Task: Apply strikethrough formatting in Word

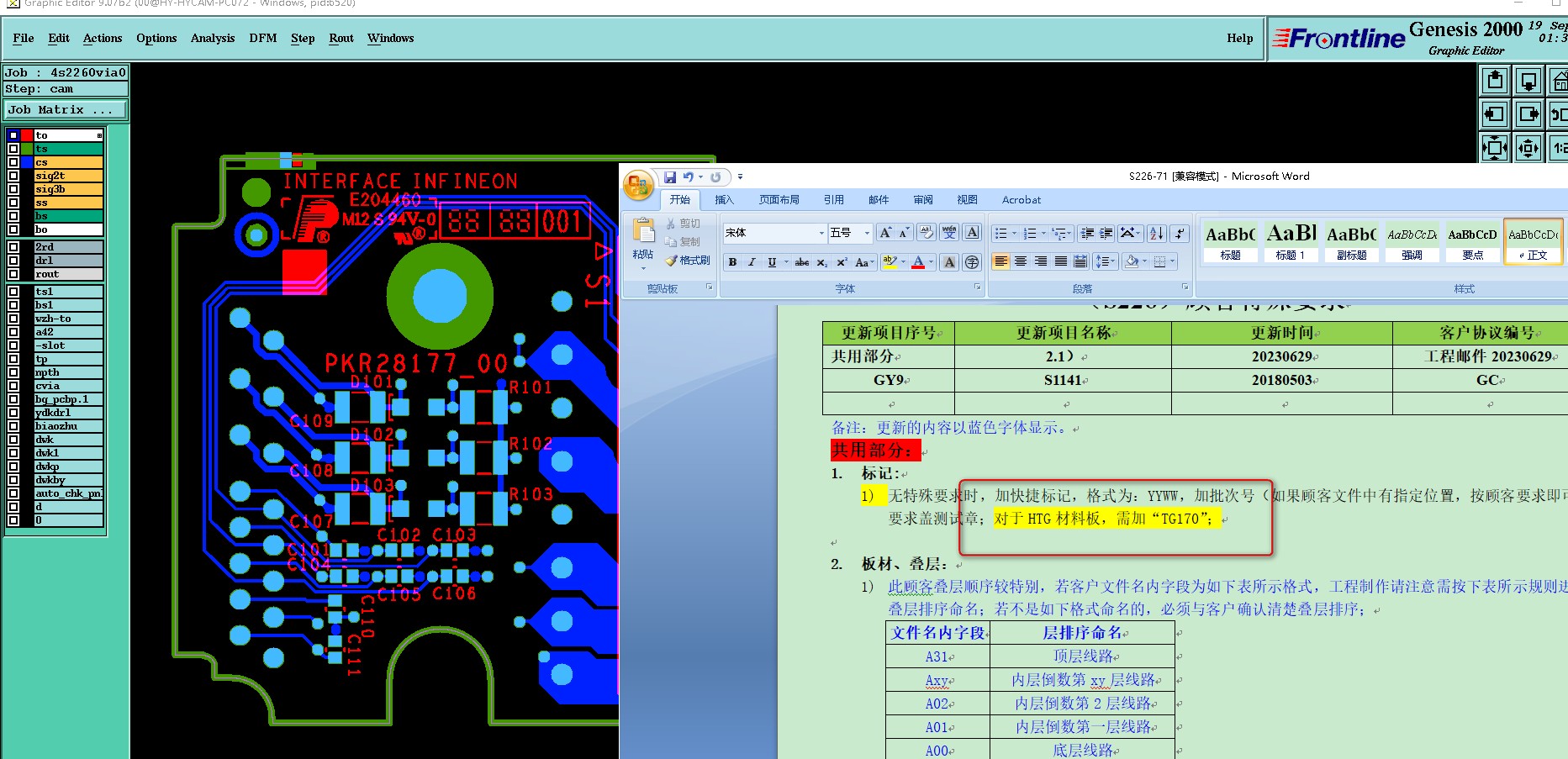Action: point(802,262)
